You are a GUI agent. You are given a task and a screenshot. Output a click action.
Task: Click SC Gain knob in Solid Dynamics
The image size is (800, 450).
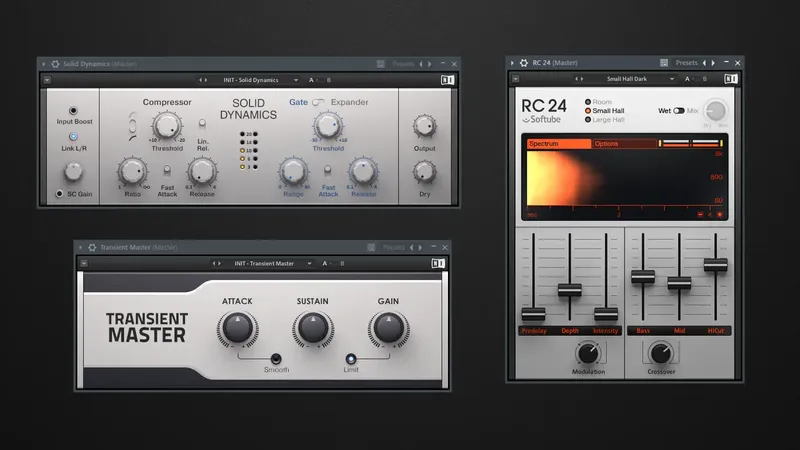(73, 172)
